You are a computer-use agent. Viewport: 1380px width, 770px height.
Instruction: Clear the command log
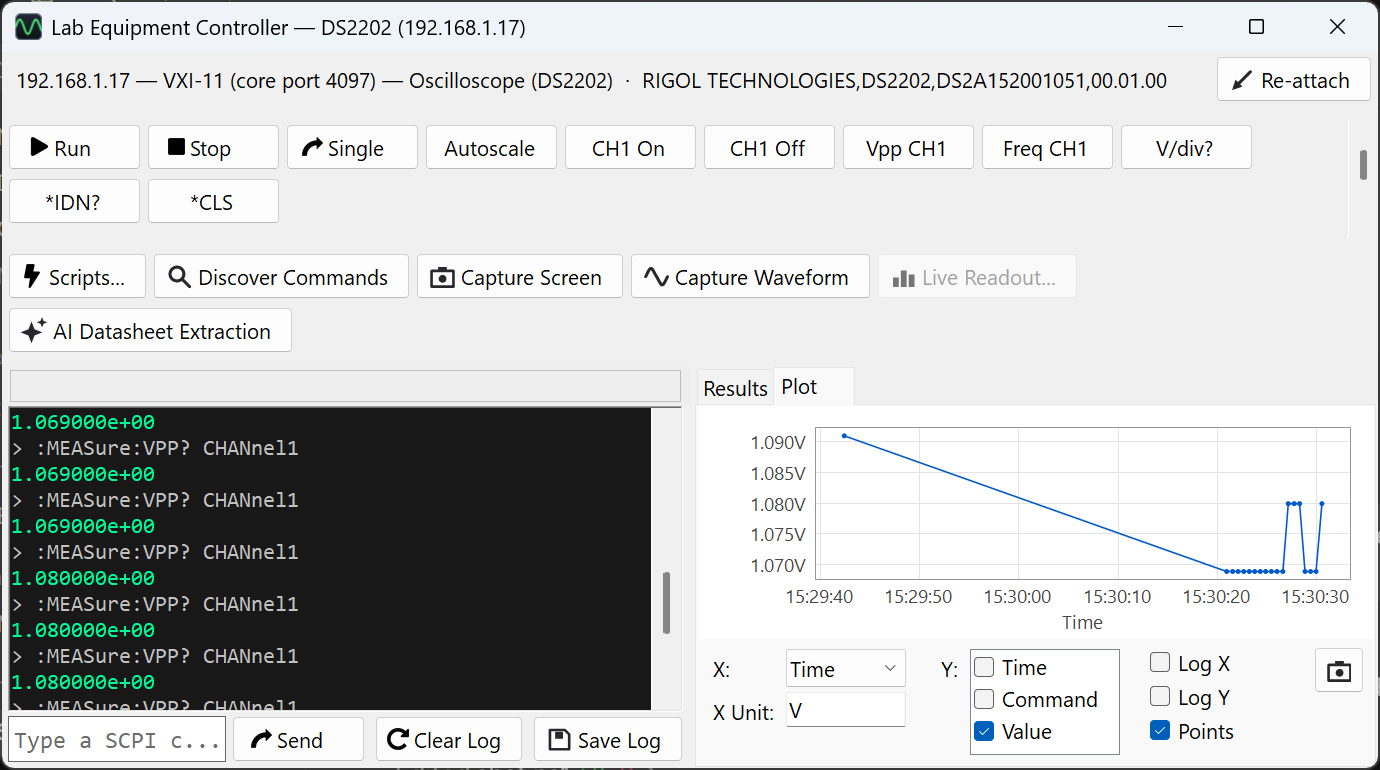point(449,740)
